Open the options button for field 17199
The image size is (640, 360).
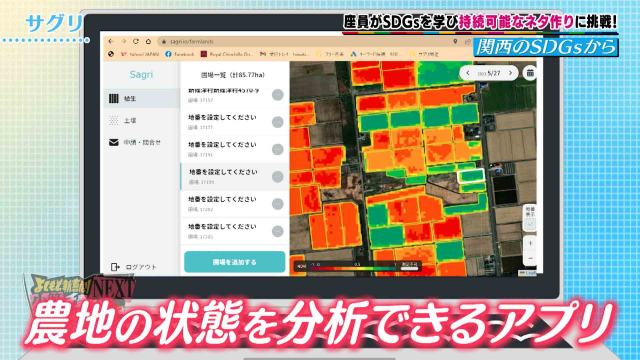click(x=278, y=177)
